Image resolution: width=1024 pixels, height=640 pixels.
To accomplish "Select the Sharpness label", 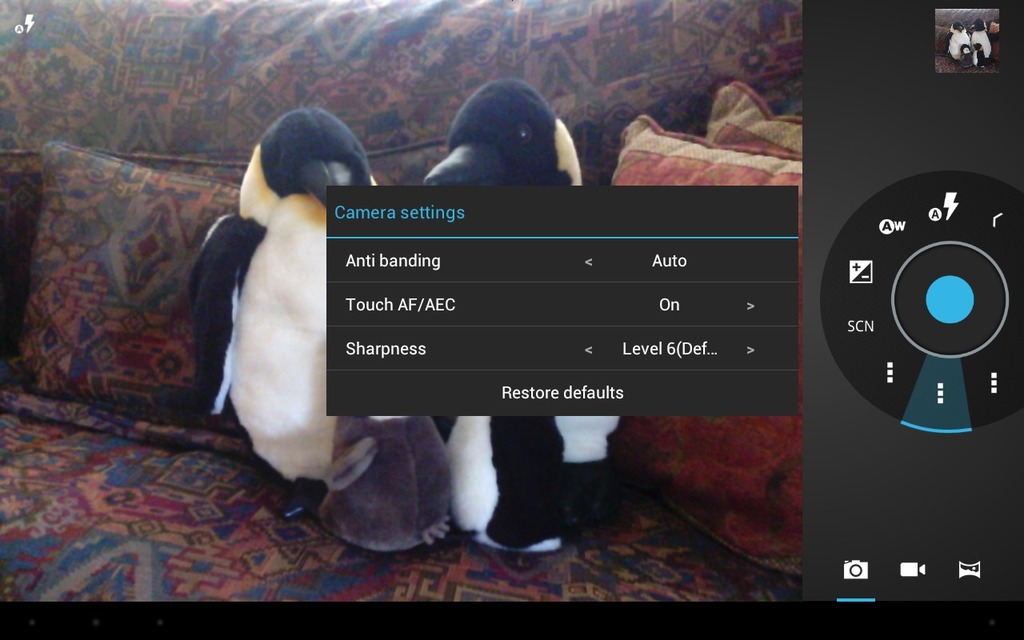I will coord(386,349).
